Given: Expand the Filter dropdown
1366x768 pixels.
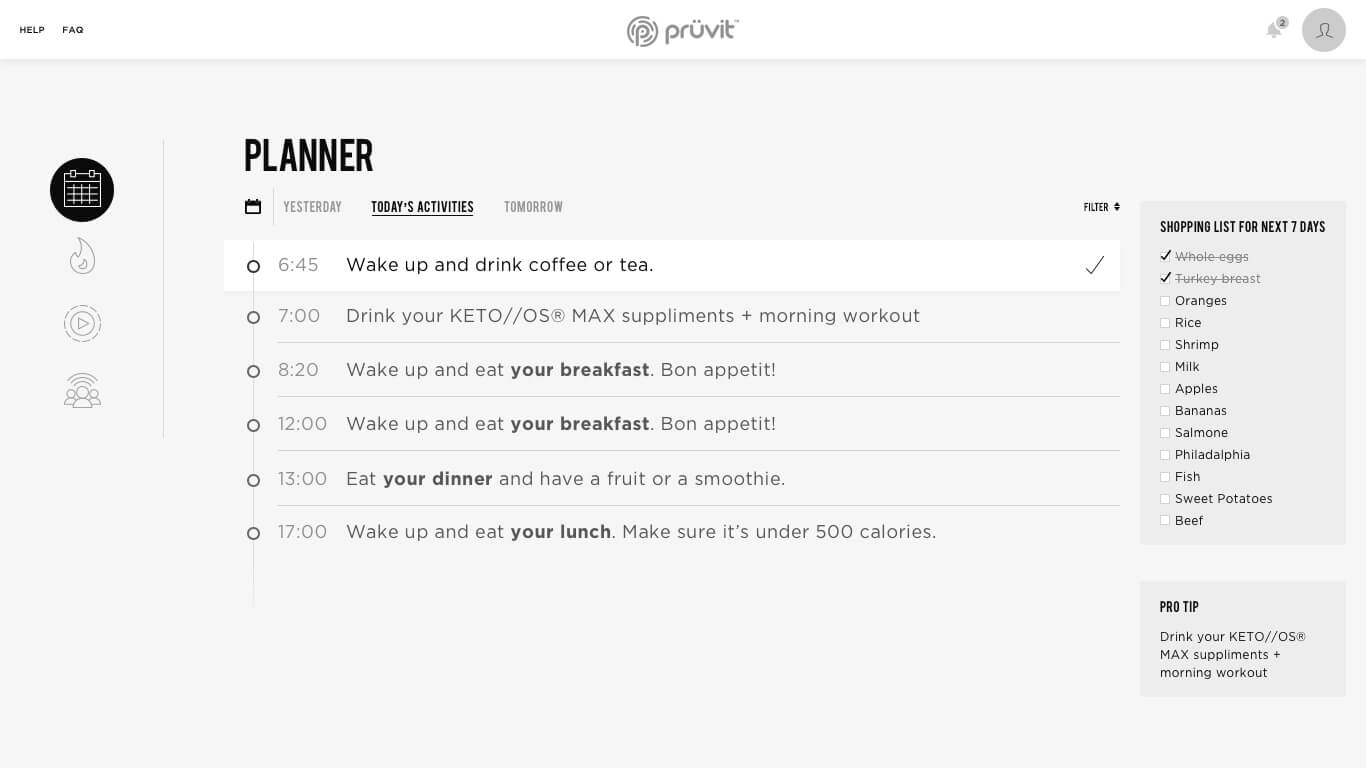Looking at the screenshot, I should click(x=1102, y=207).
